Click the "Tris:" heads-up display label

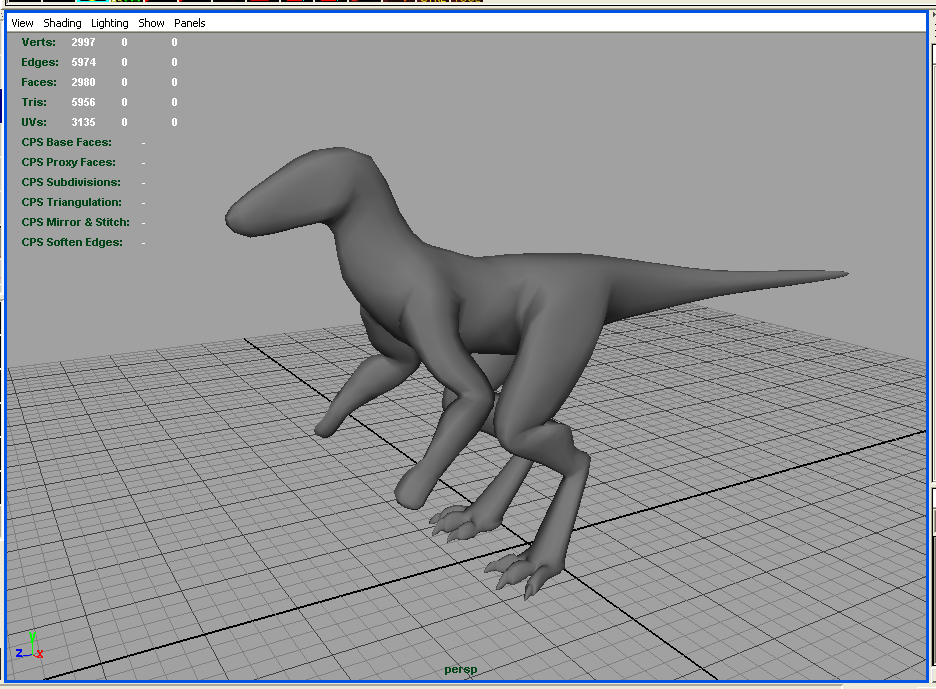(x=34, y=102)
